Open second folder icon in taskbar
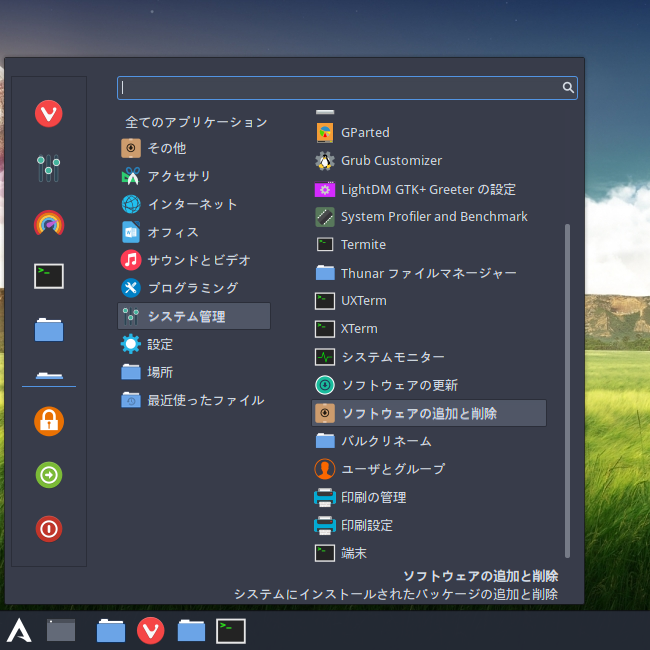The image size is (650, 650). coord(191,631)
